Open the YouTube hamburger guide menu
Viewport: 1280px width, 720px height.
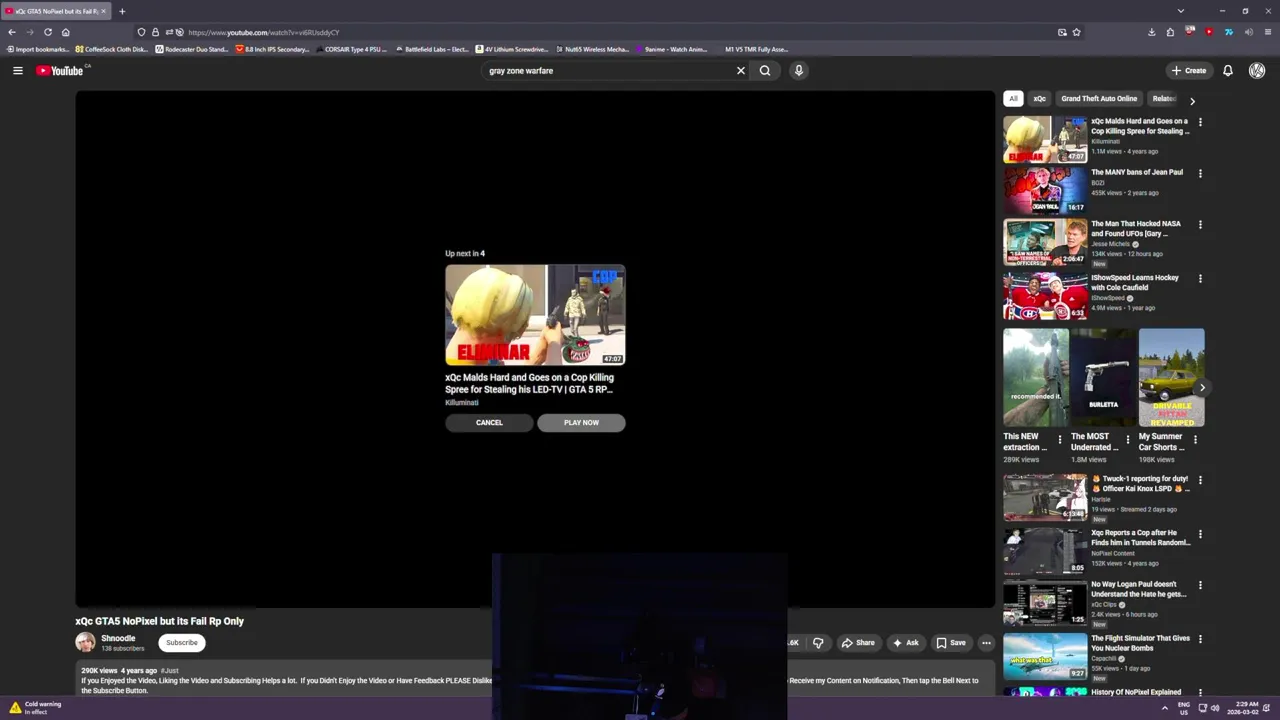click(x=17, y=70)
